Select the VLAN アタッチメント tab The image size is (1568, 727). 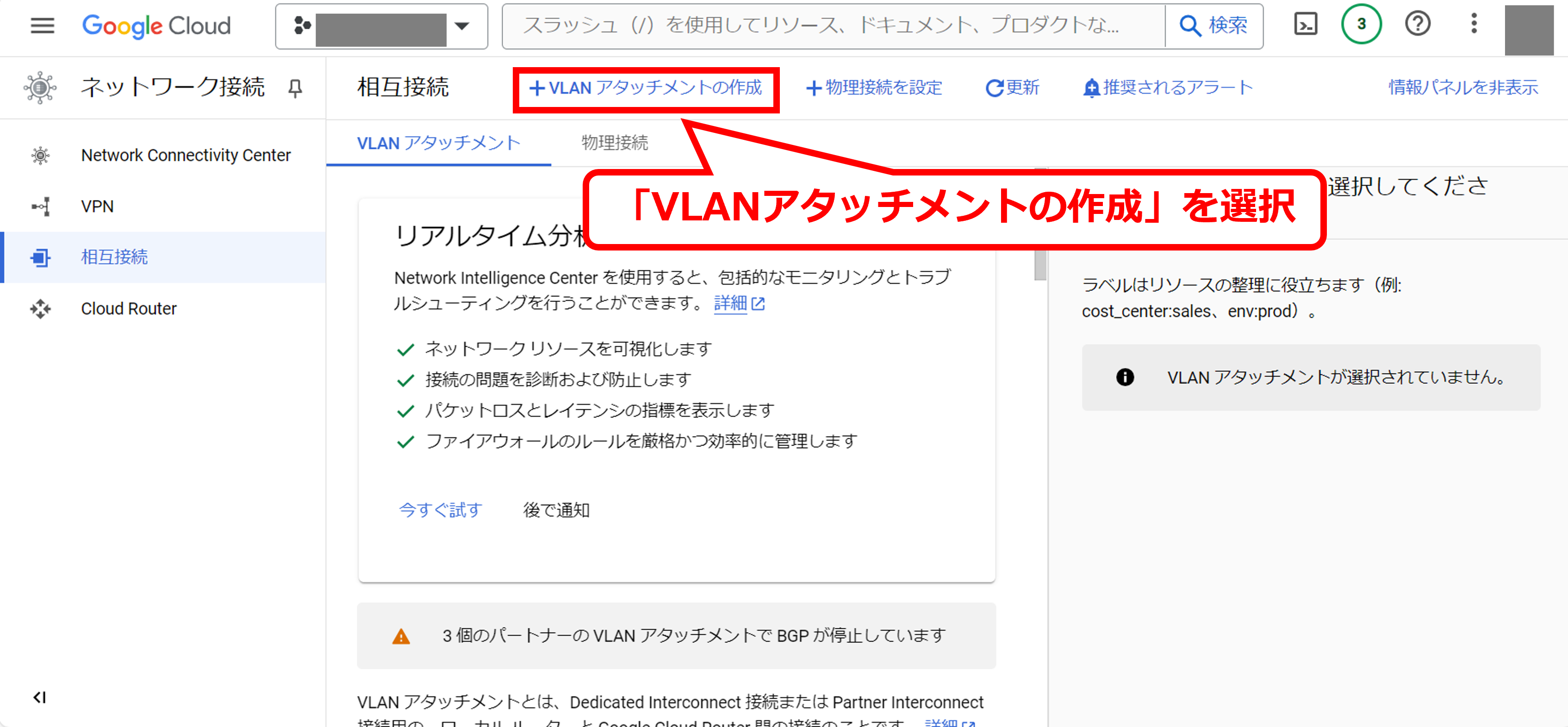click(x=438, y=143)
